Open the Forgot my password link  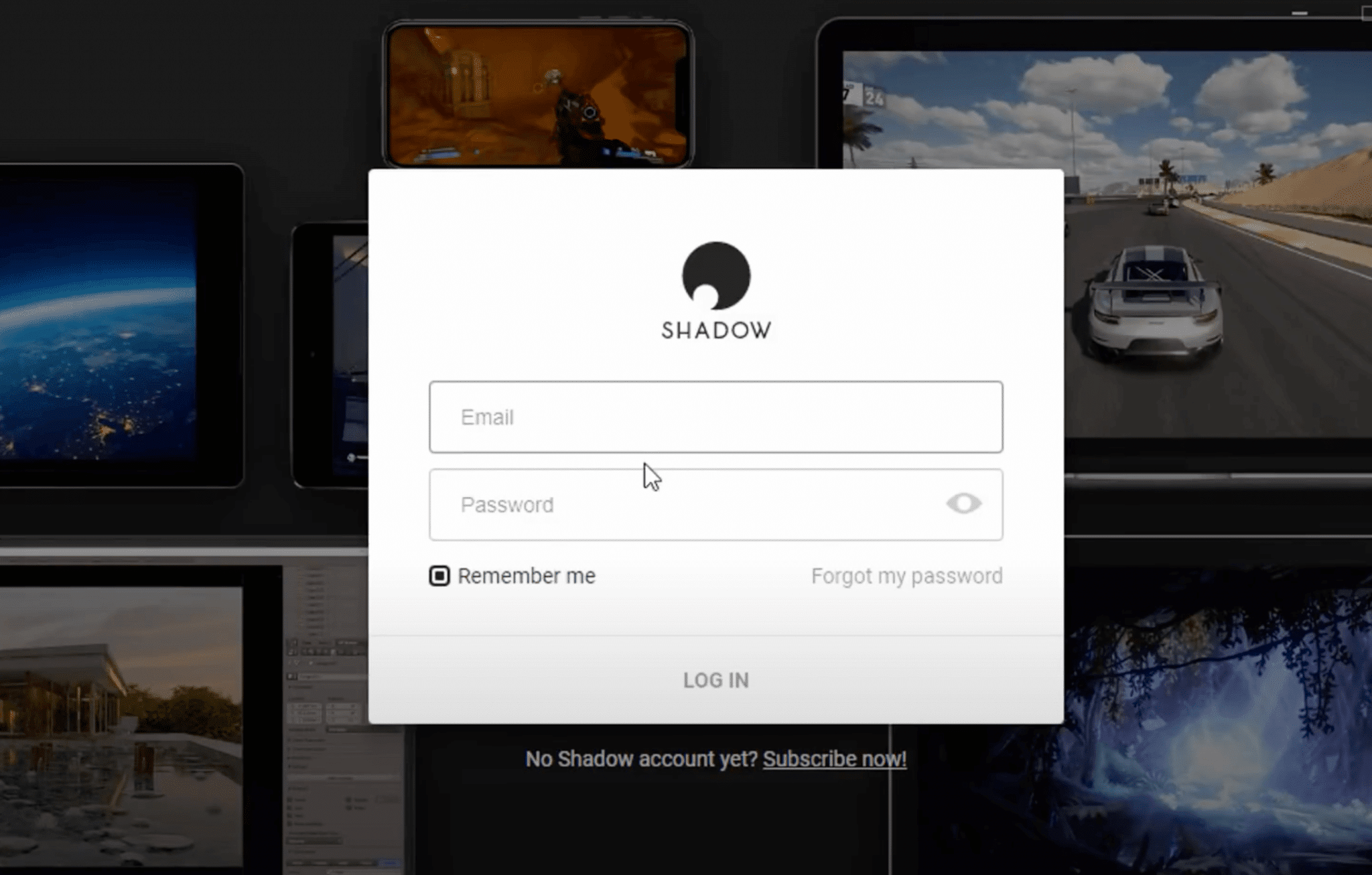click(906, 576)
